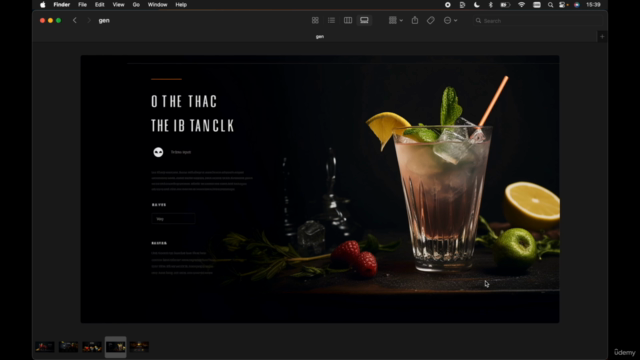Open the Help menu
This screenshot has width=640, height=360.
(x=181, y=5)
